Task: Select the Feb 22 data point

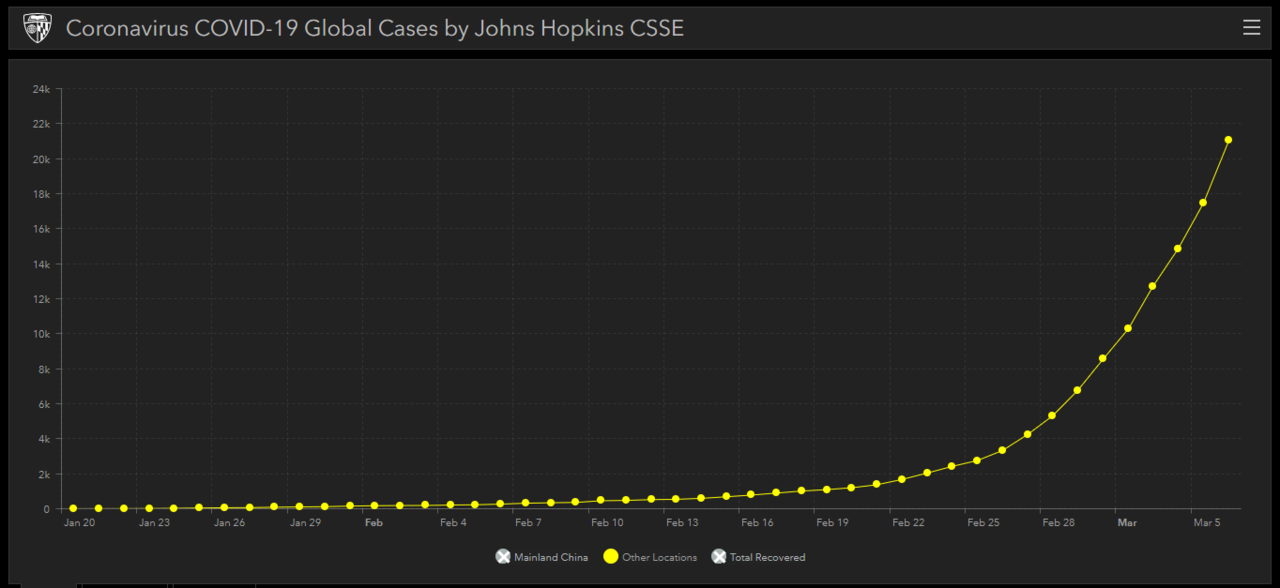Action: pos(902,479)
